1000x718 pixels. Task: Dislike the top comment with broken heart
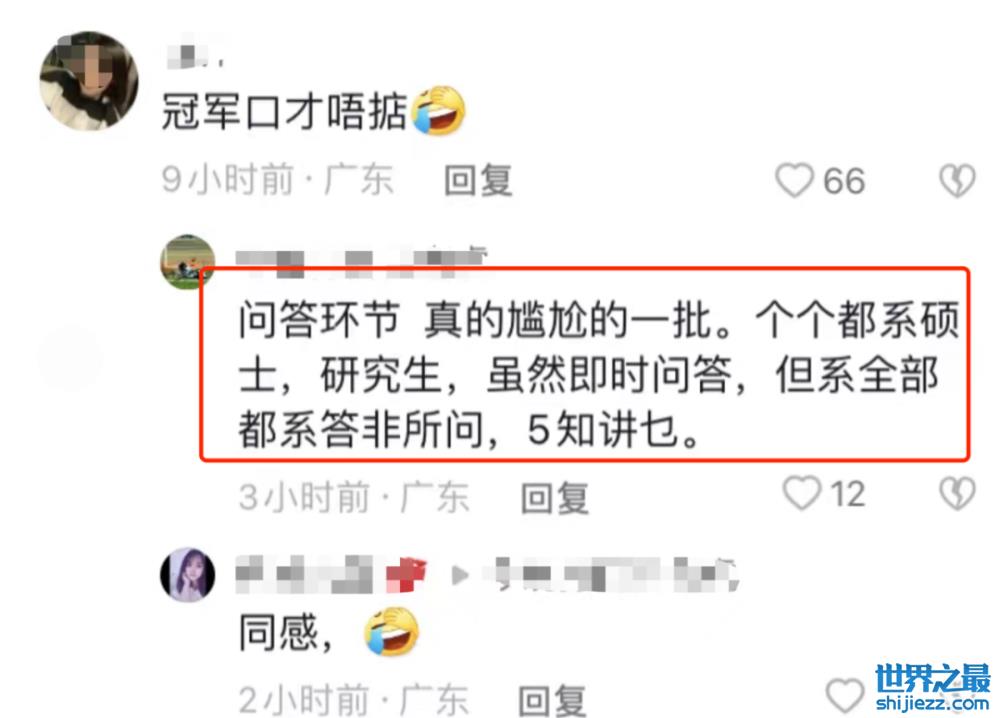[x=957, y=180]
